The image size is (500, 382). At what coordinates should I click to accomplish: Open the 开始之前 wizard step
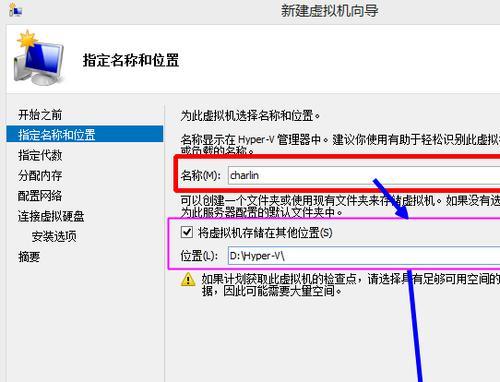40,115
